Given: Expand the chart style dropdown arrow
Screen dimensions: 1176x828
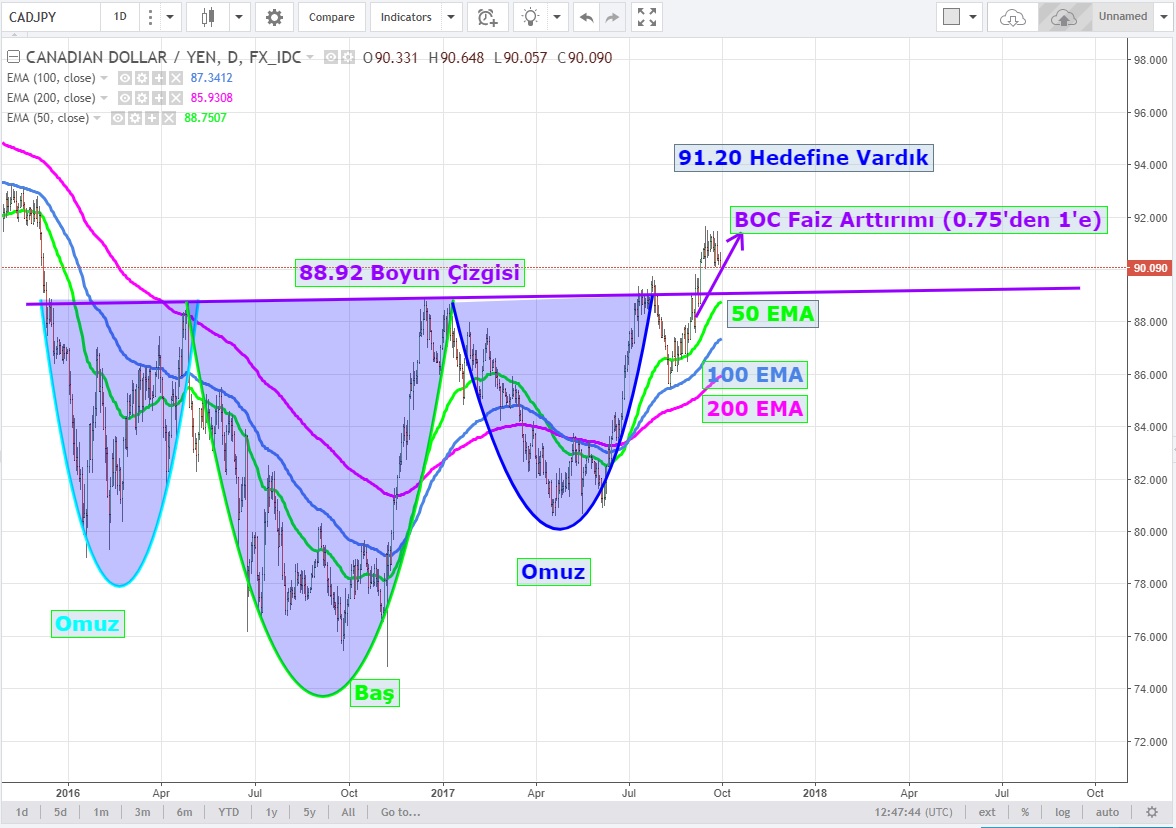Looking at the screenshot, I should [239, 17].
